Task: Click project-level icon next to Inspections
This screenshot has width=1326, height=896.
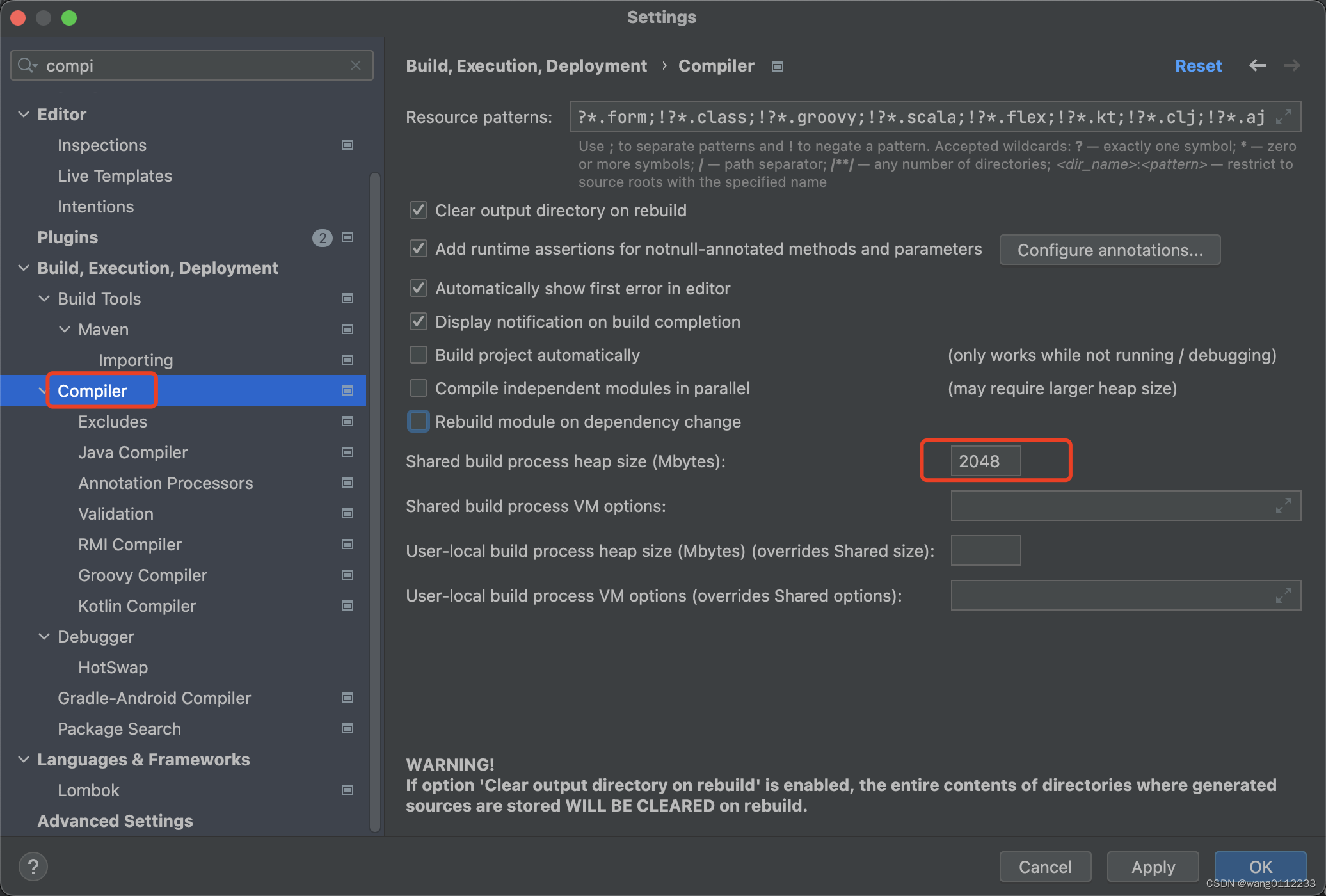Action: (347, 145)
